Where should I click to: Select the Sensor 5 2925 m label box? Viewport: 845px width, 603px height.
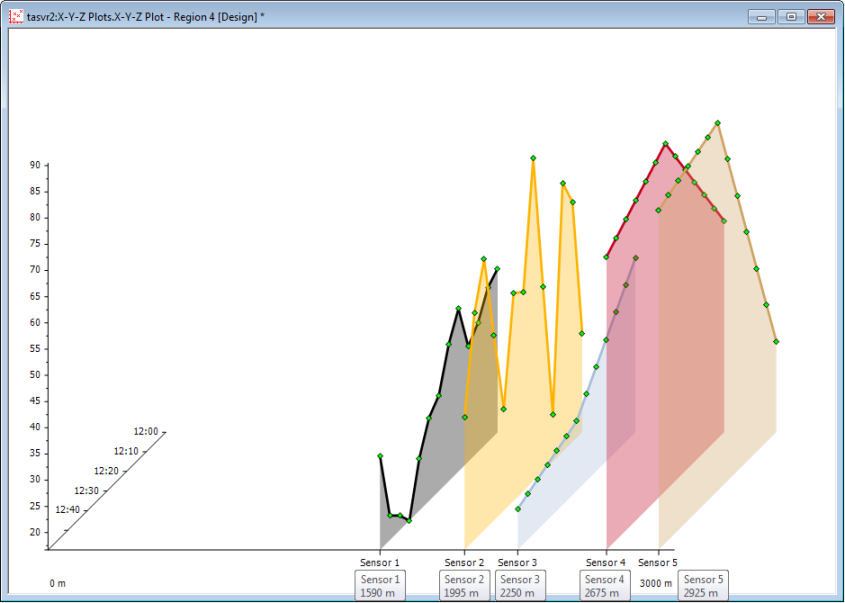pos(703,587)
